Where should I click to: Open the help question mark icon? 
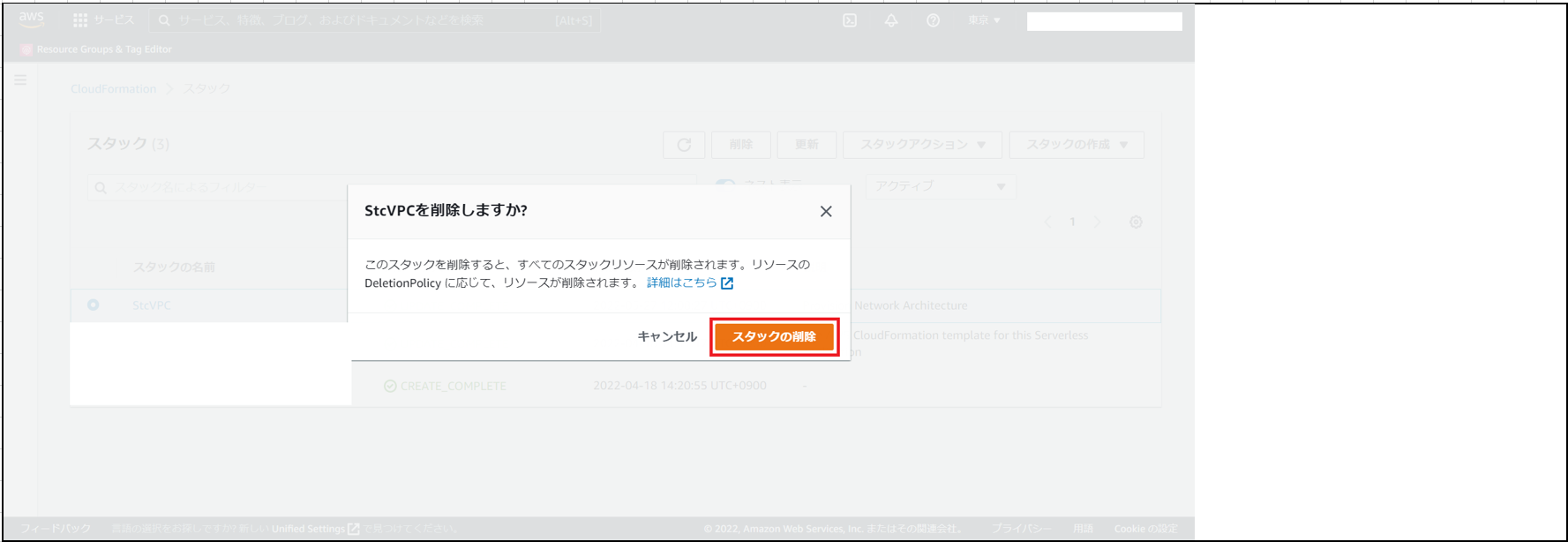click(x=933, y=20)
